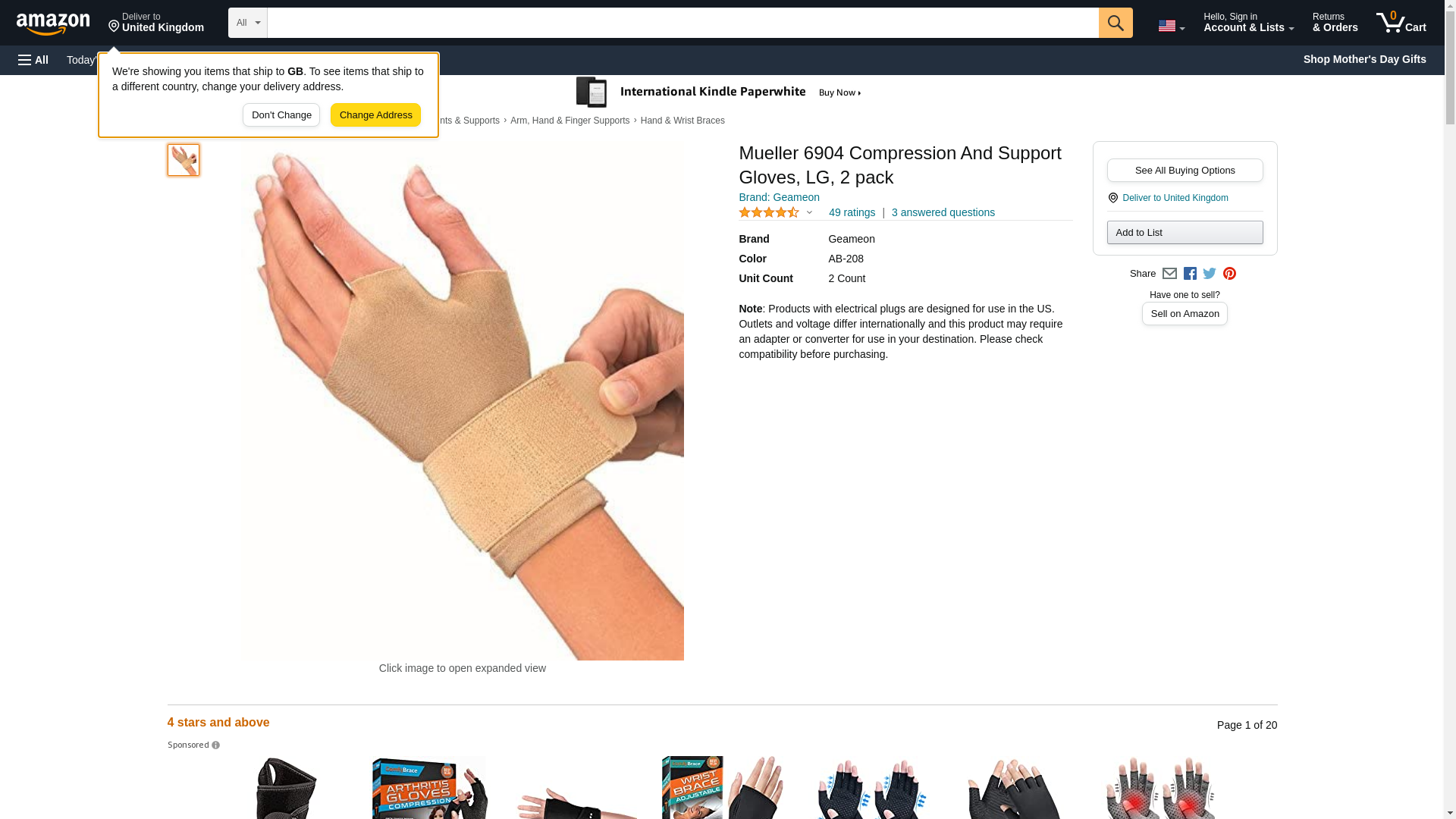Viewport: 1456px width, 819px height.
Task: Share the product via email icon
Action: click(x=1169, y=274)
